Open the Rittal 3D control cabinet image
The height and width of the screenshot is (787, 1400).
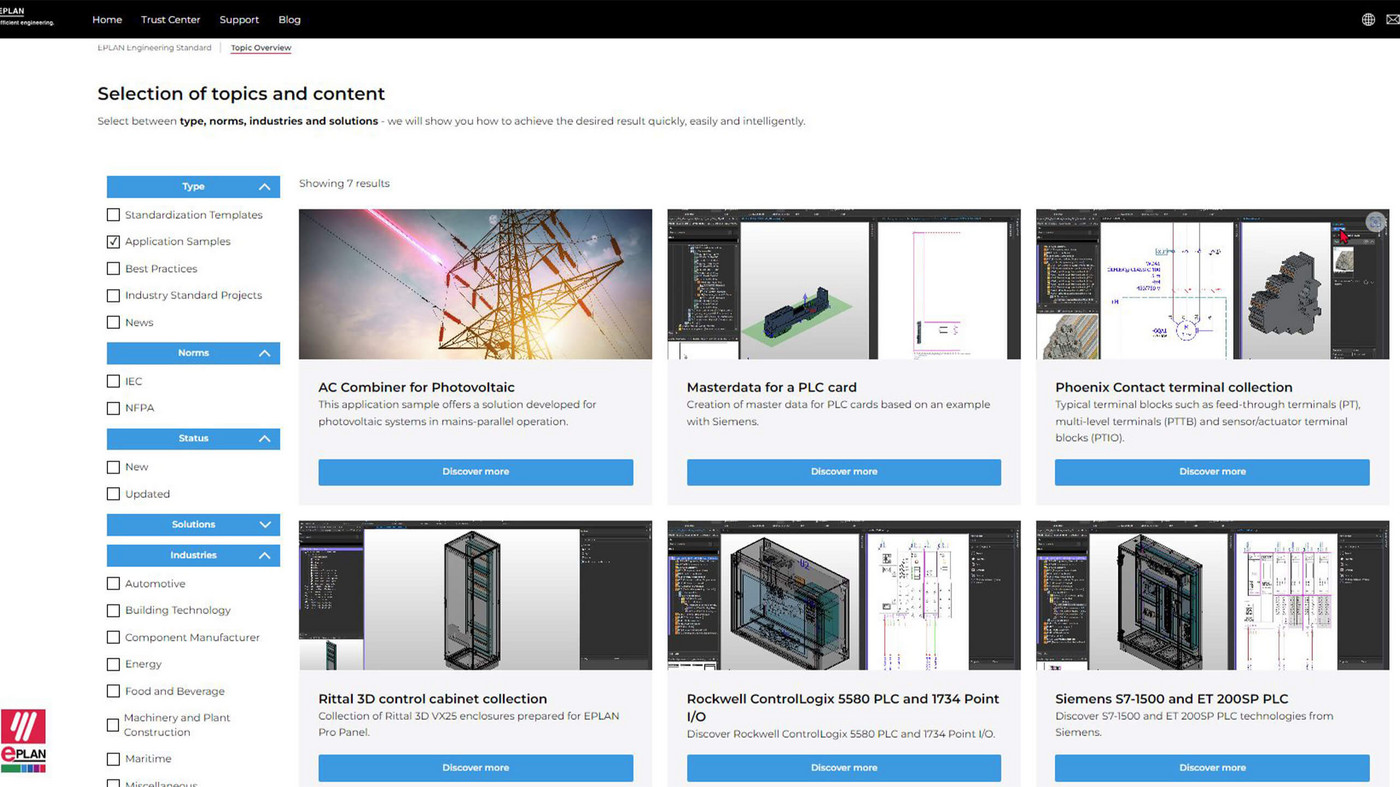pos(475,595)
